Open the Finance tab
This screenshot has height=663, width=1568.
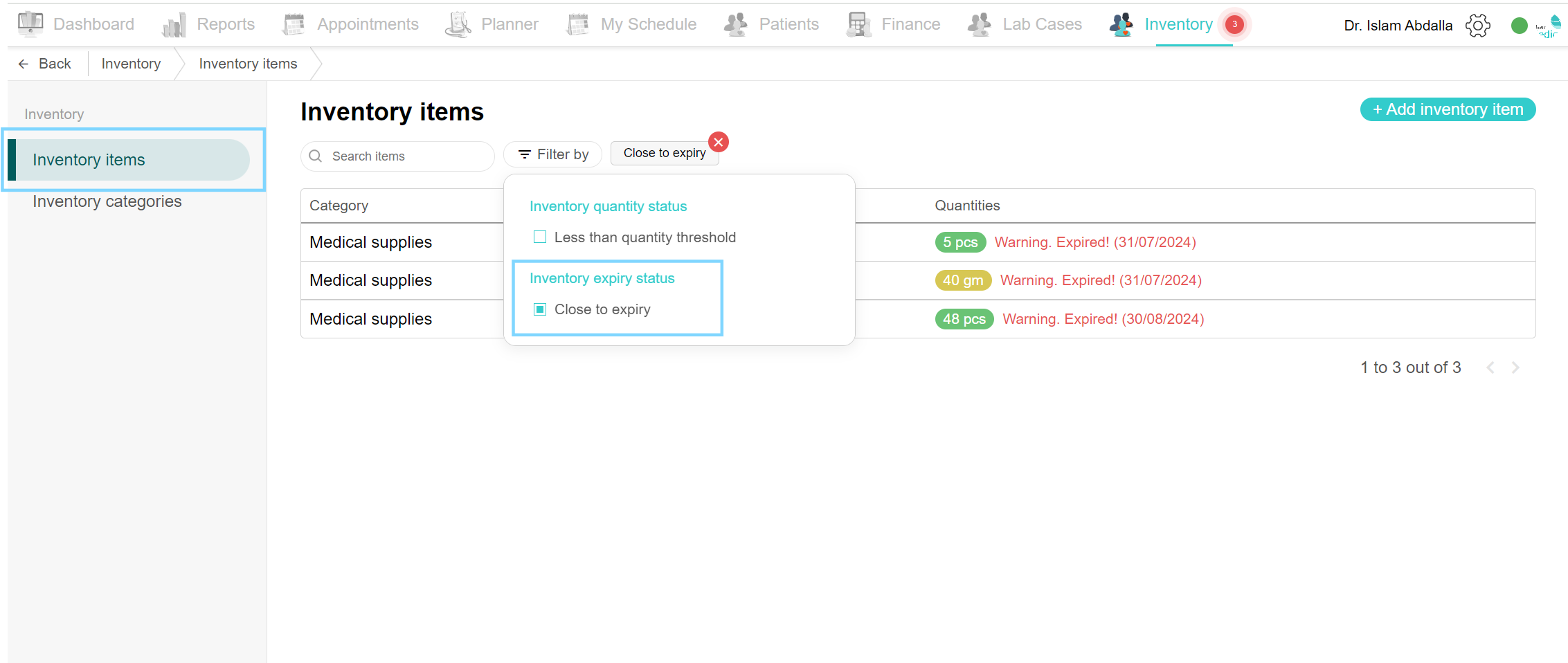893,25
